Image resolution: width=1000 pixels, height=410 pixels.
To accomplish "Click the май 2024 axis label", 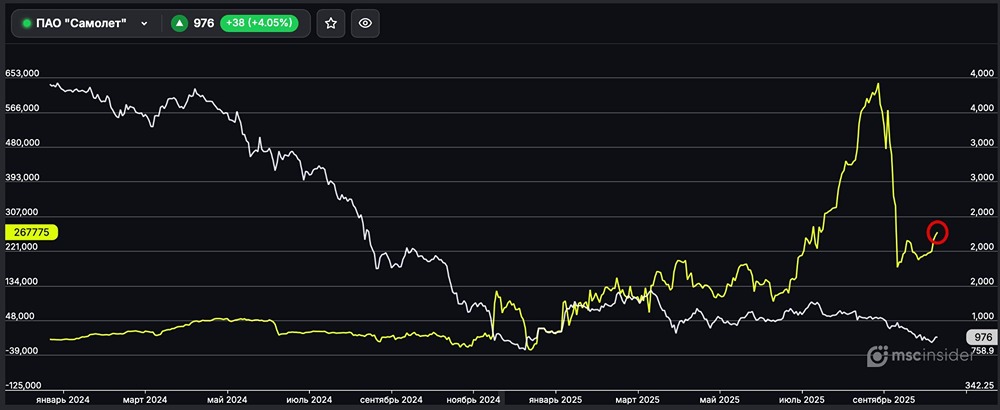I will (x=225, y=397).
